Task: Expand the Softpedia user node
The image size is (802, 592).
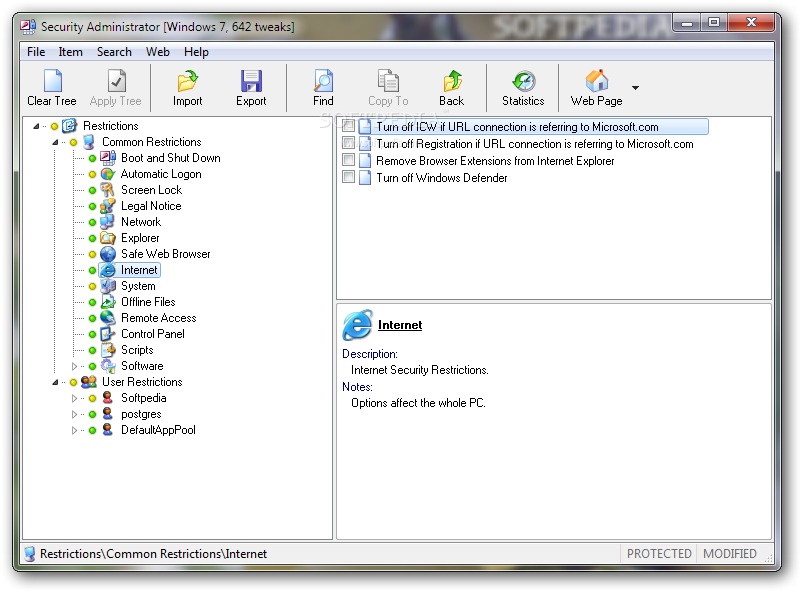Action: 74,398
